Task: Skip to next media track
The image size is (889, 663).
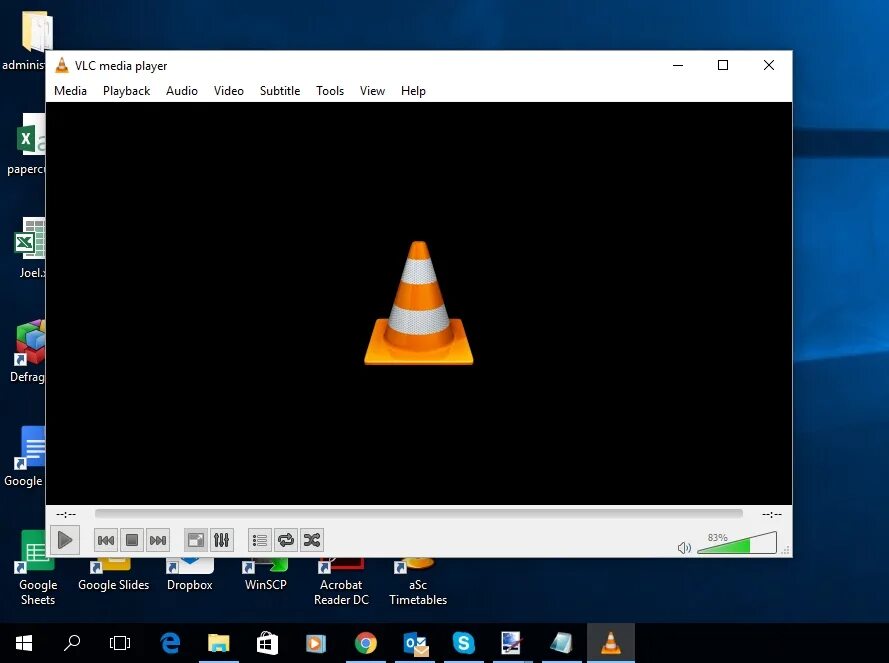Action: [158, 540]
